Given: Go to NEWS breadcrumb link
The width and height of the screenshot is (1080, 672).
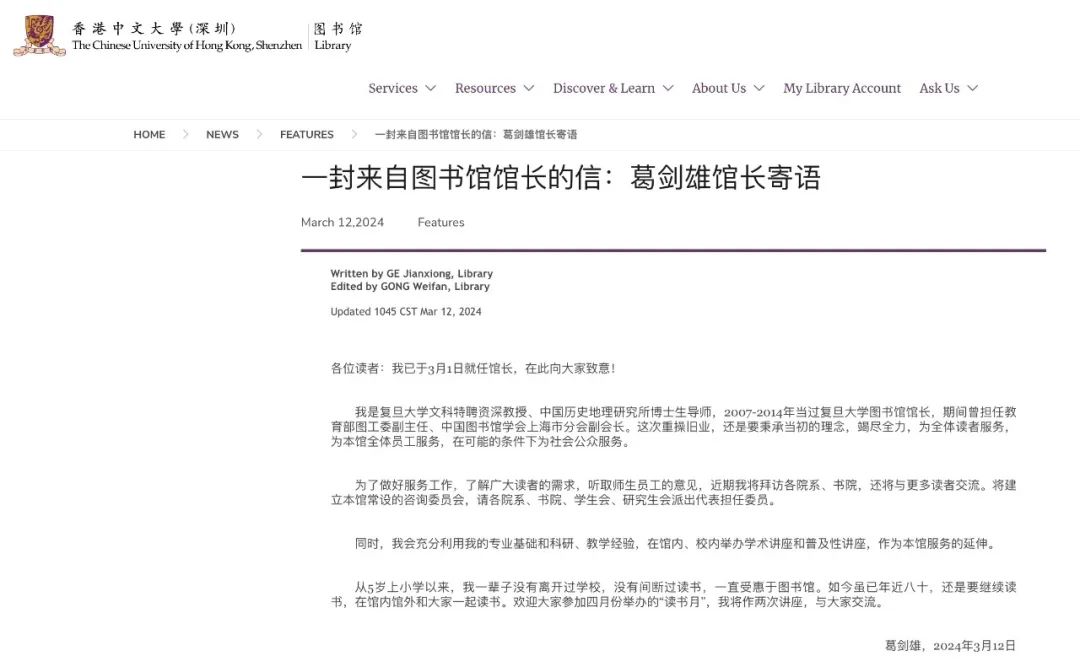Looking at the screenshot, I should (222, 135).
